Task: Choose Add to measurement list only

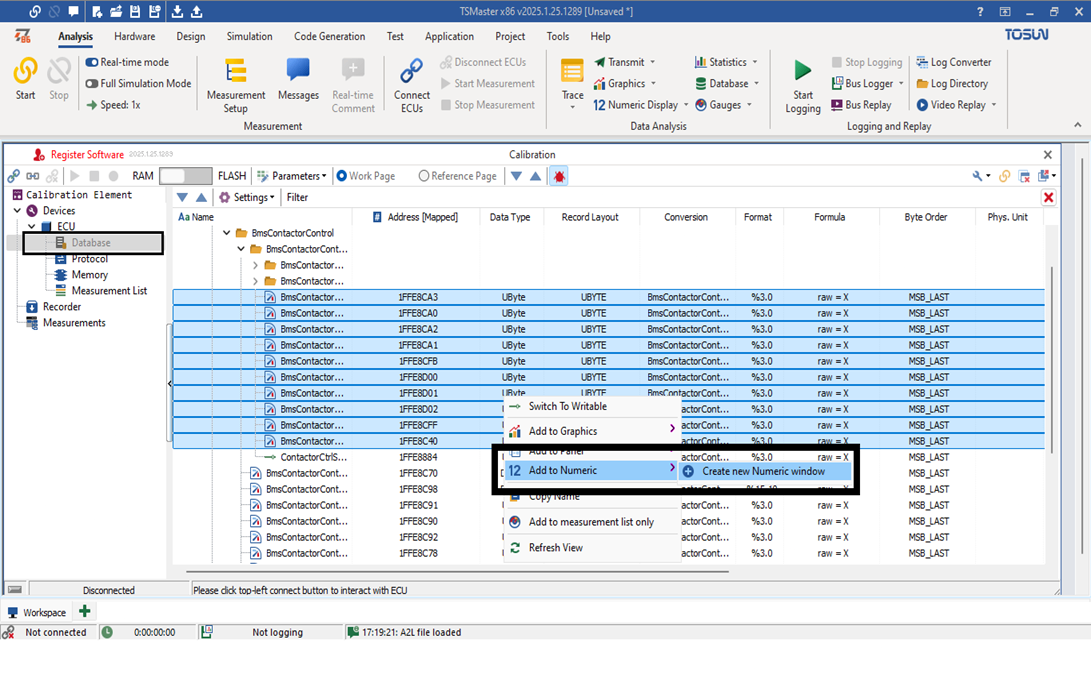Action: [591, 522]
